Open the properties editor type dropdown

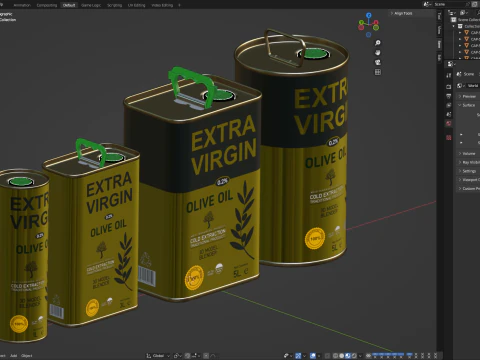point(451,64)
